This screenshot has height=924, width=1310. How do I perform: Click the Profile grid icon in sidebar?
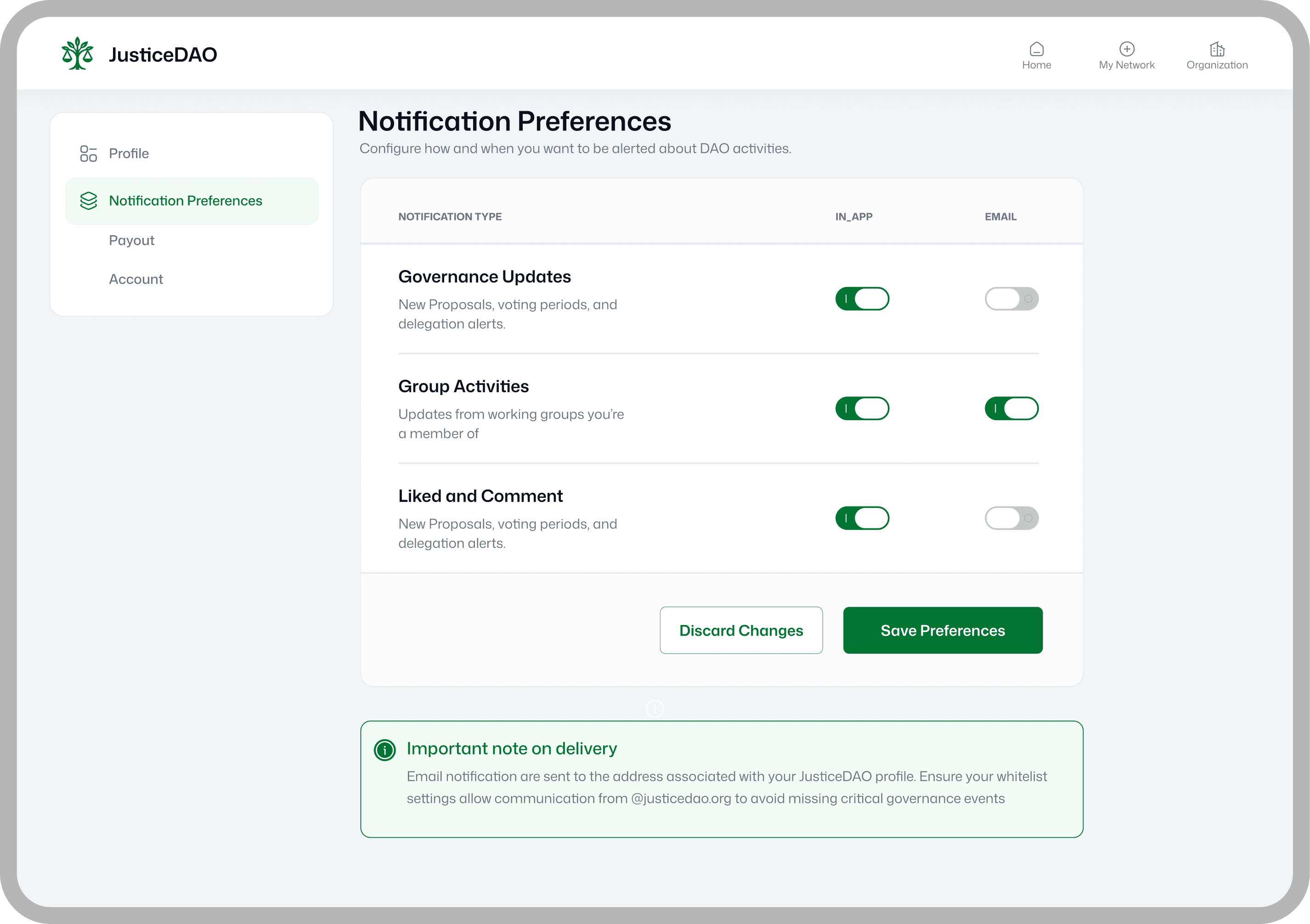(89, 153)
